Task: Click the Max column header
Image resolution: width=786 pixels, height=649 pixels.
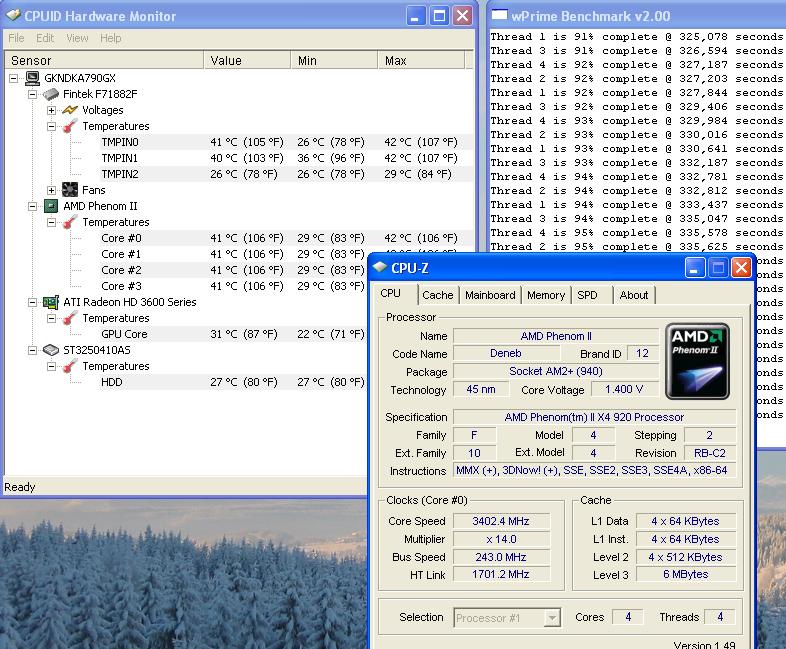Action: tap(421, 60)
